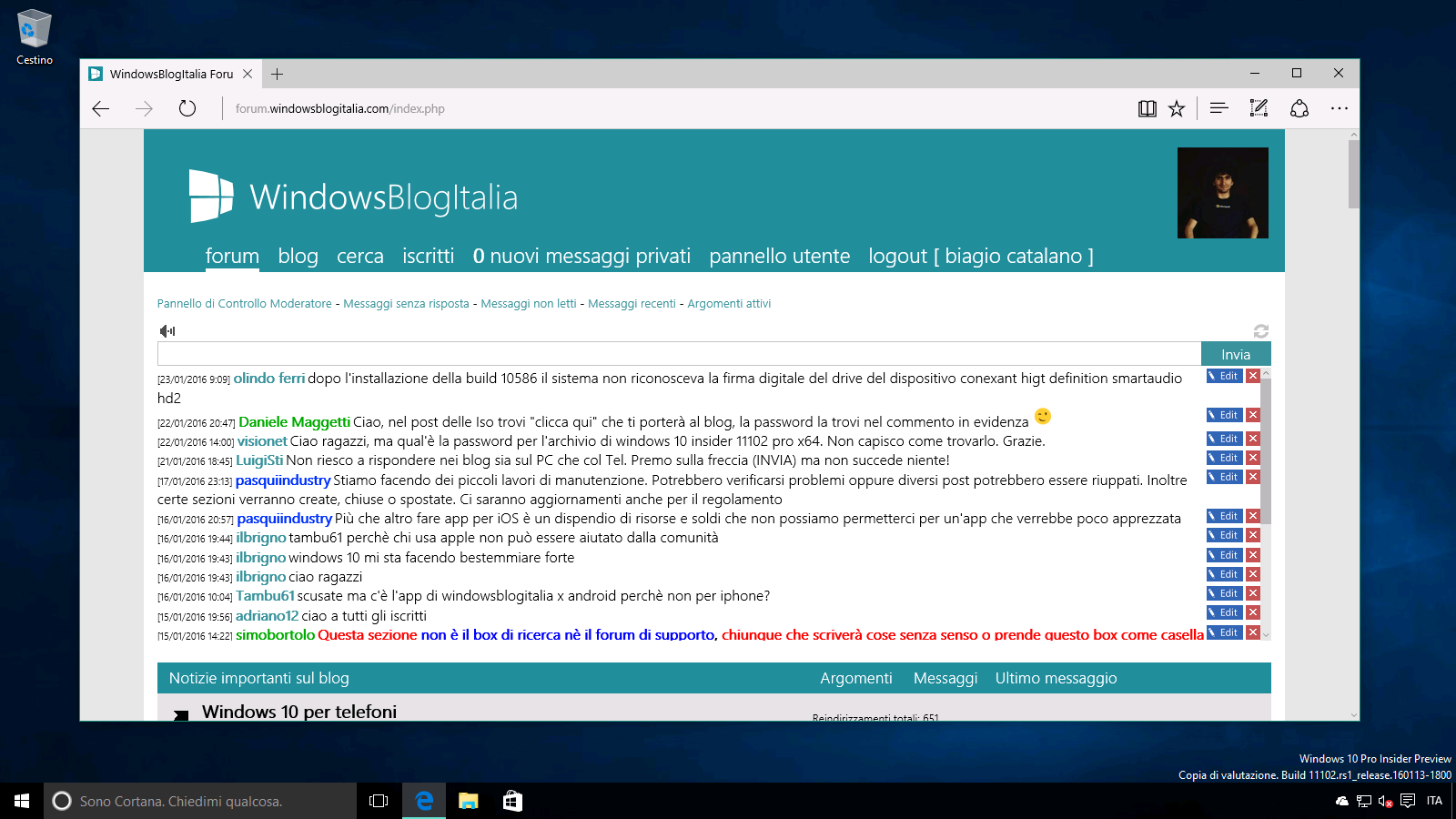This screenshot has height=819, width=1456.
Task: Open Messaggi senza risposta
Action: (x=406, y=304)
